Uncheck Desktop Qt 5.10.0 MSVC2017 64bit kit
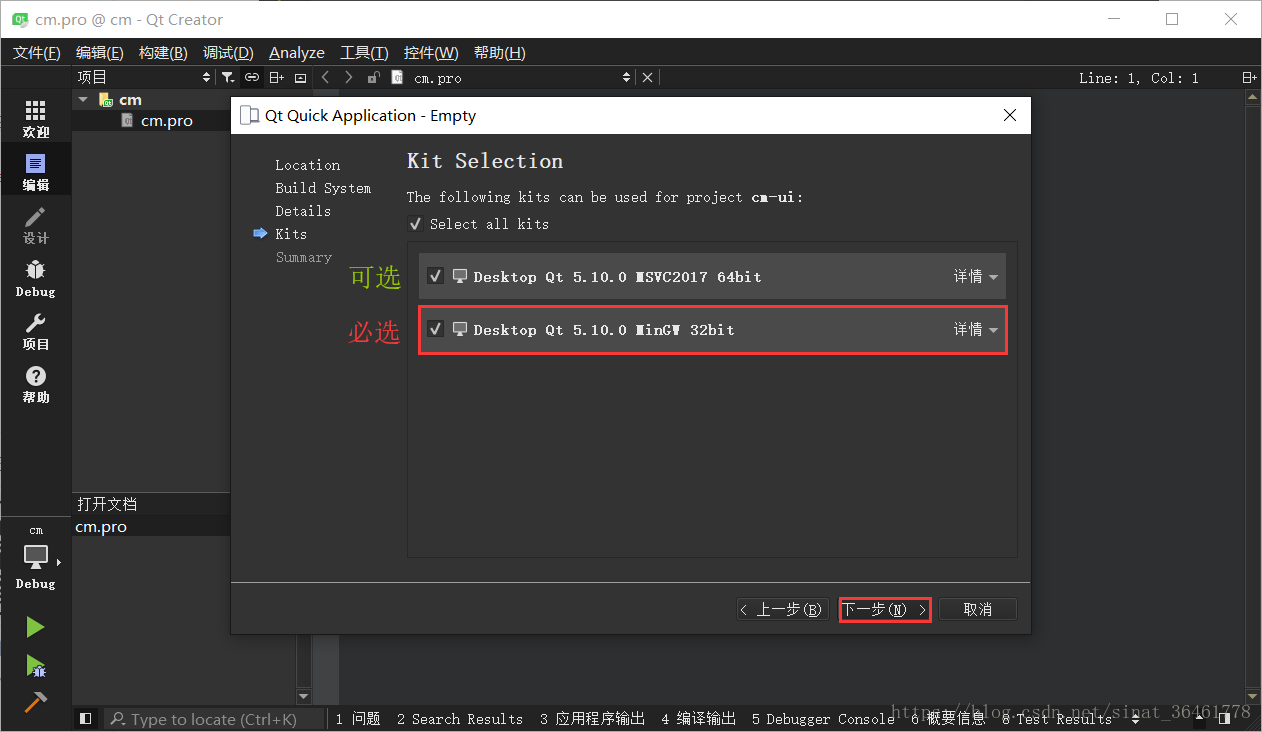Image resolution: width=1262 pixels, height=732 pixels. click(435, 276)
